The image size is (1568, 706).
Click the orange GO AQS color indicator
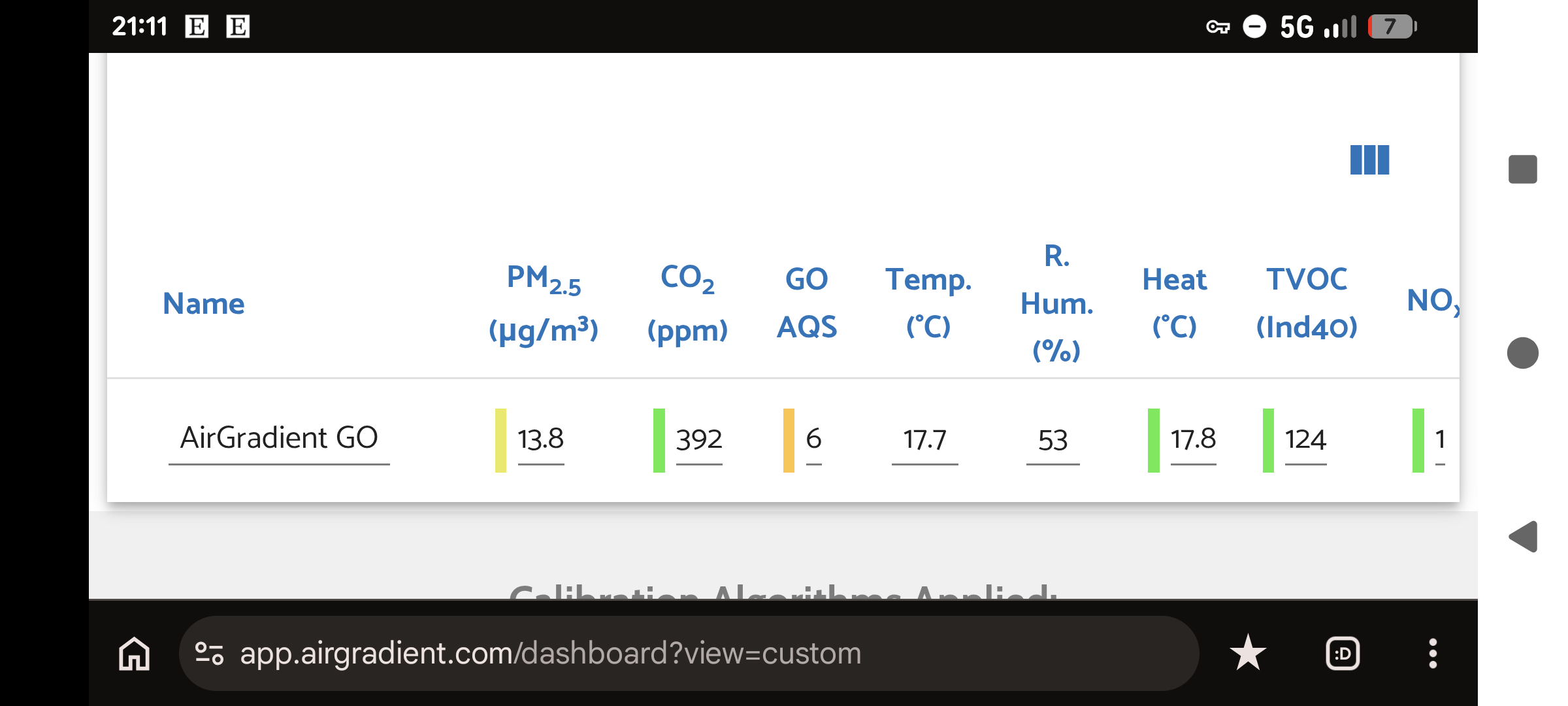[789, 440]
